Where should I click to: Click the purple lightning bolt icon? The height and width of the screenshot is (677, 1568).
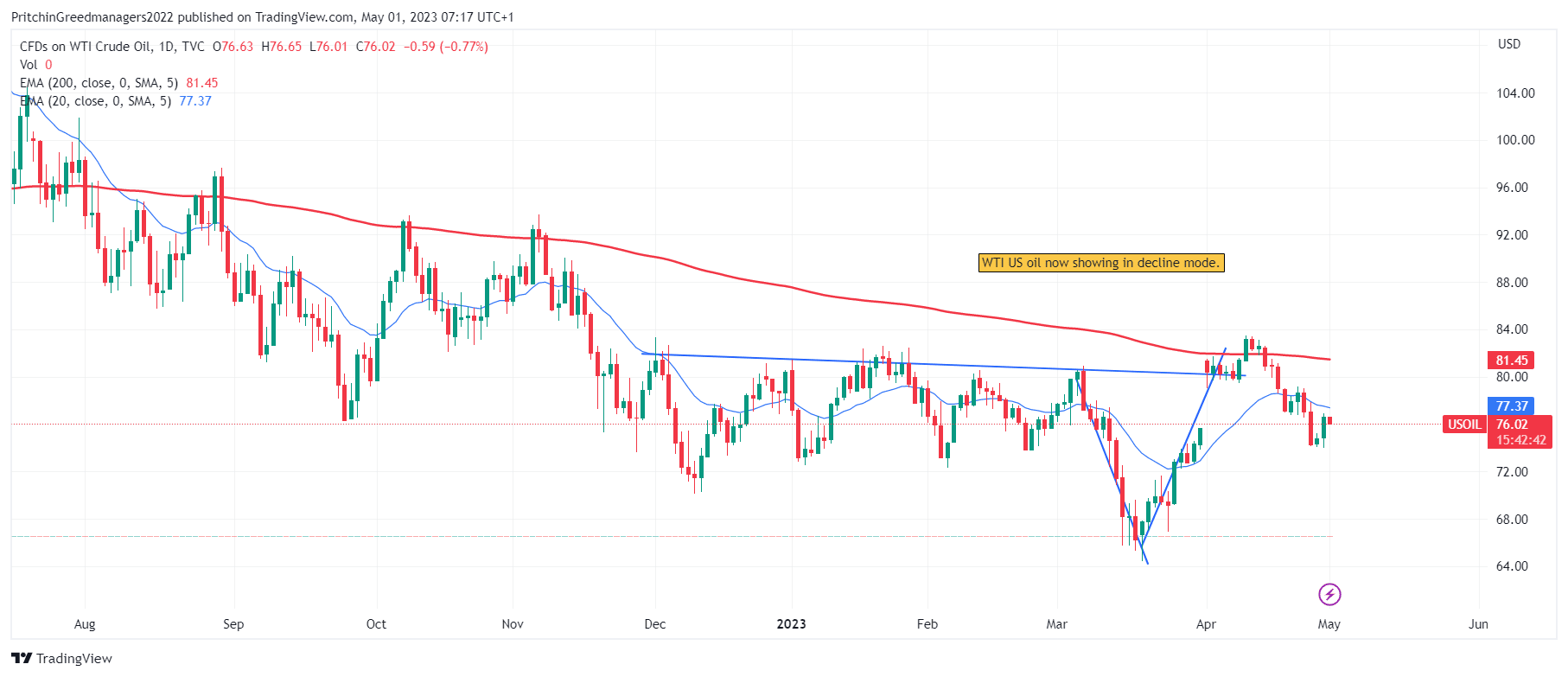pos(1329,594)
